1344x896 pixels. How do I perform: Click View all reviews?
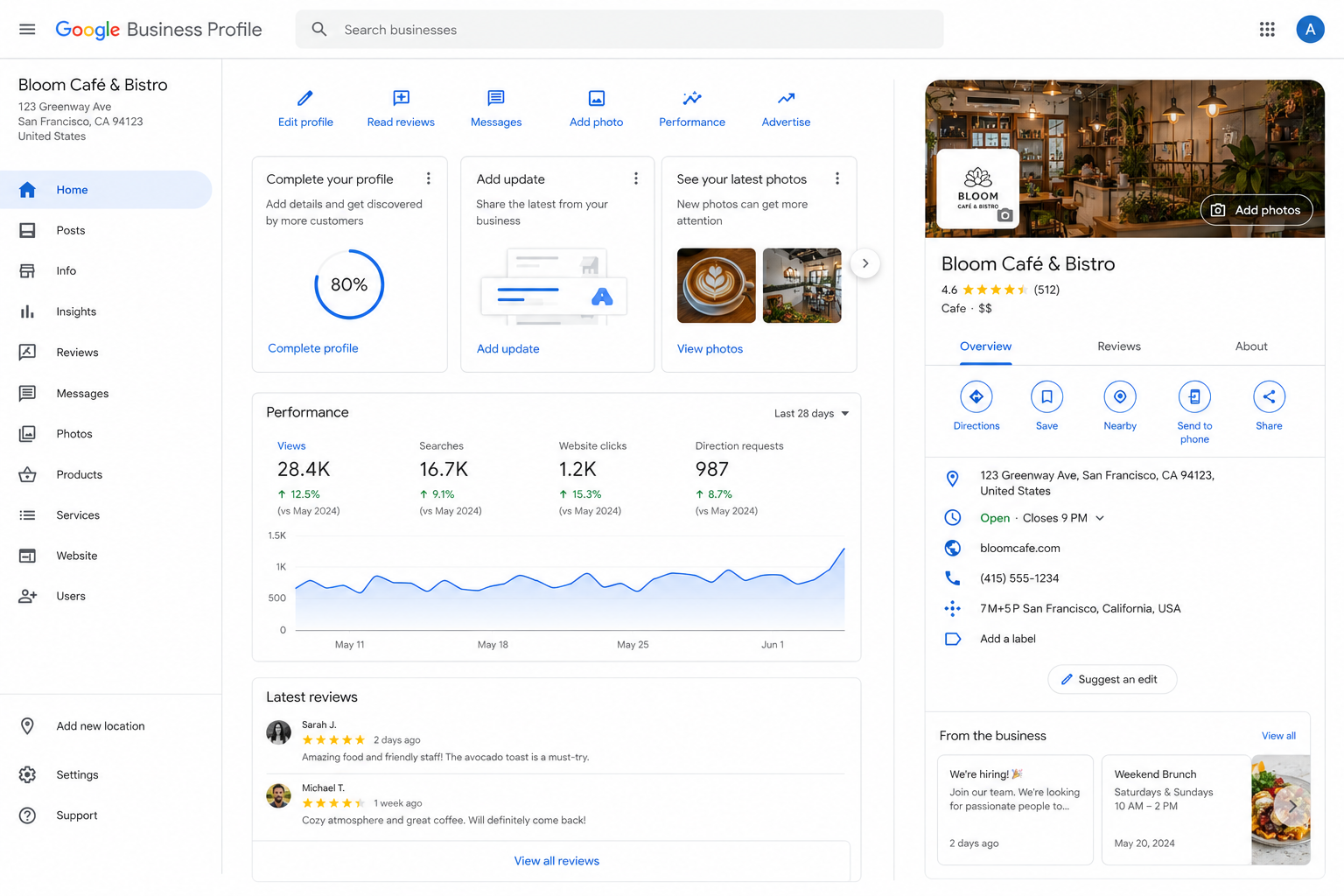click(556, 861)
